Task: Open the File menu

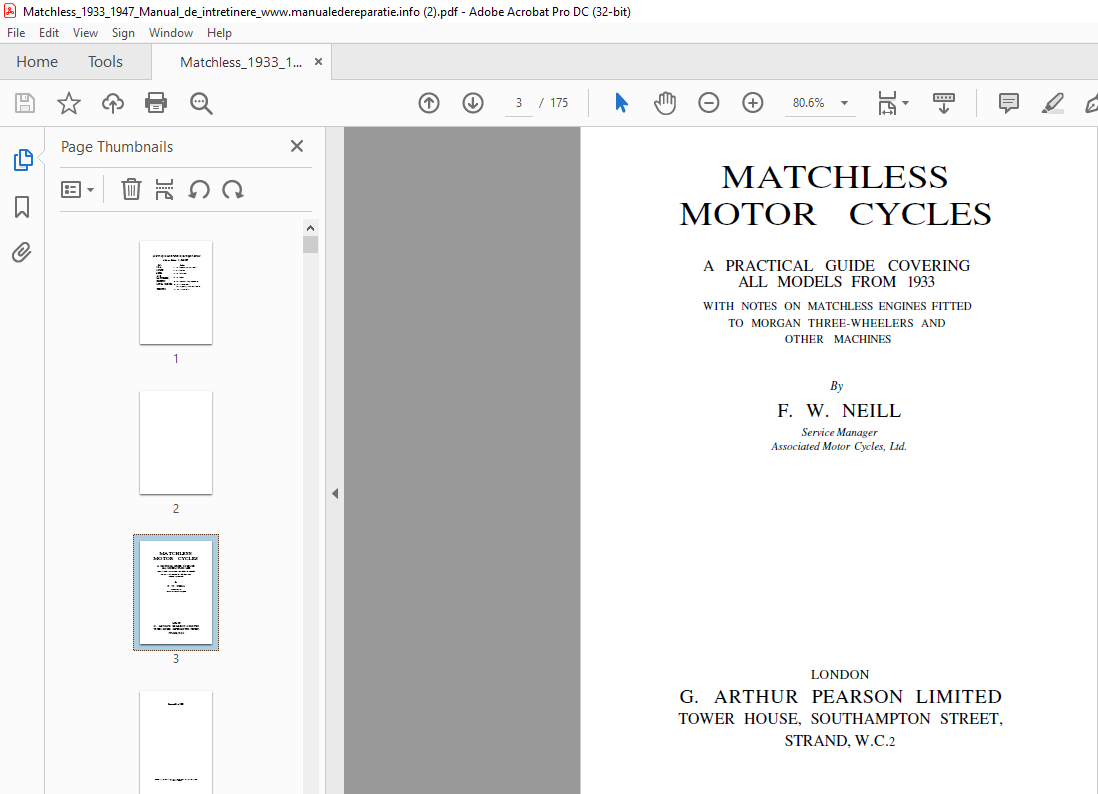Action: pos(15,33)
